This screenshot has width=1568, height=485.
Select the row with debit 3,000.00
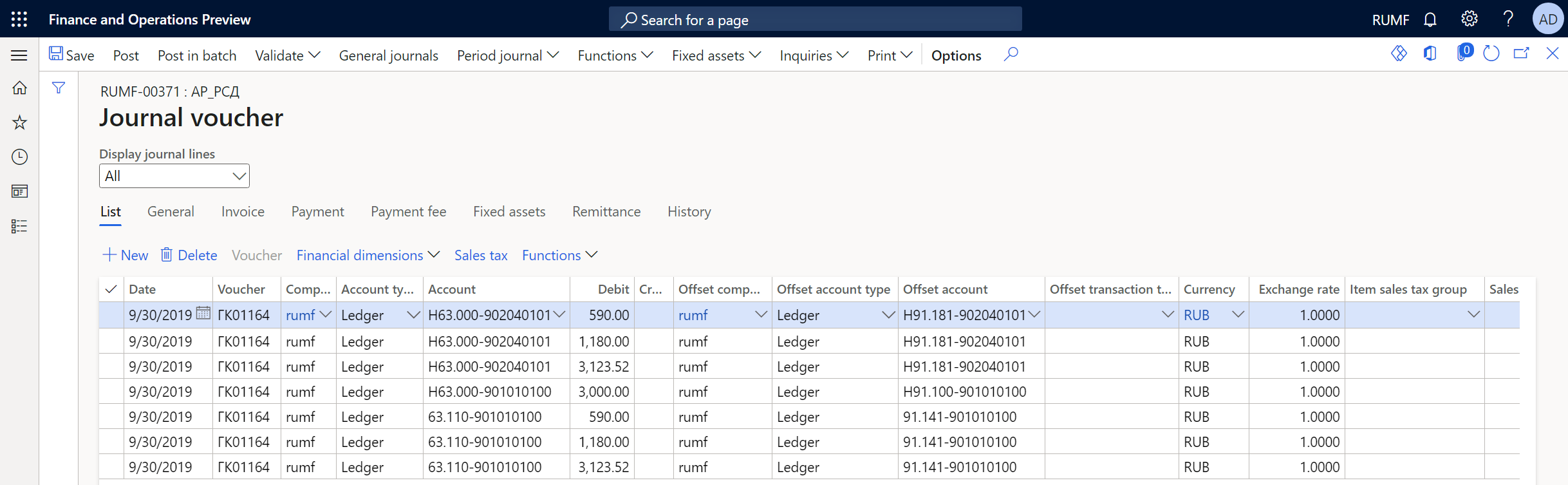pyautogui.click(x=809, y=392)
